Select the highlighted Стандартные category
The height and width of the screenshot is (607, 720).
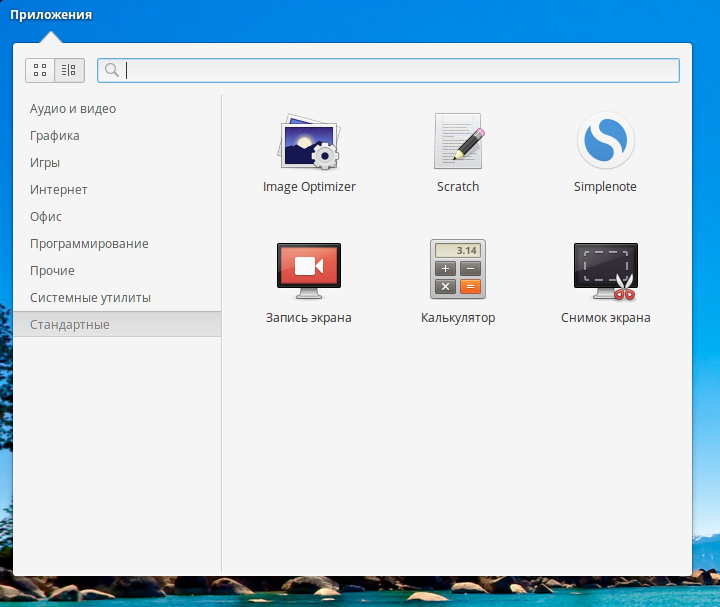[x=70, y=325]
